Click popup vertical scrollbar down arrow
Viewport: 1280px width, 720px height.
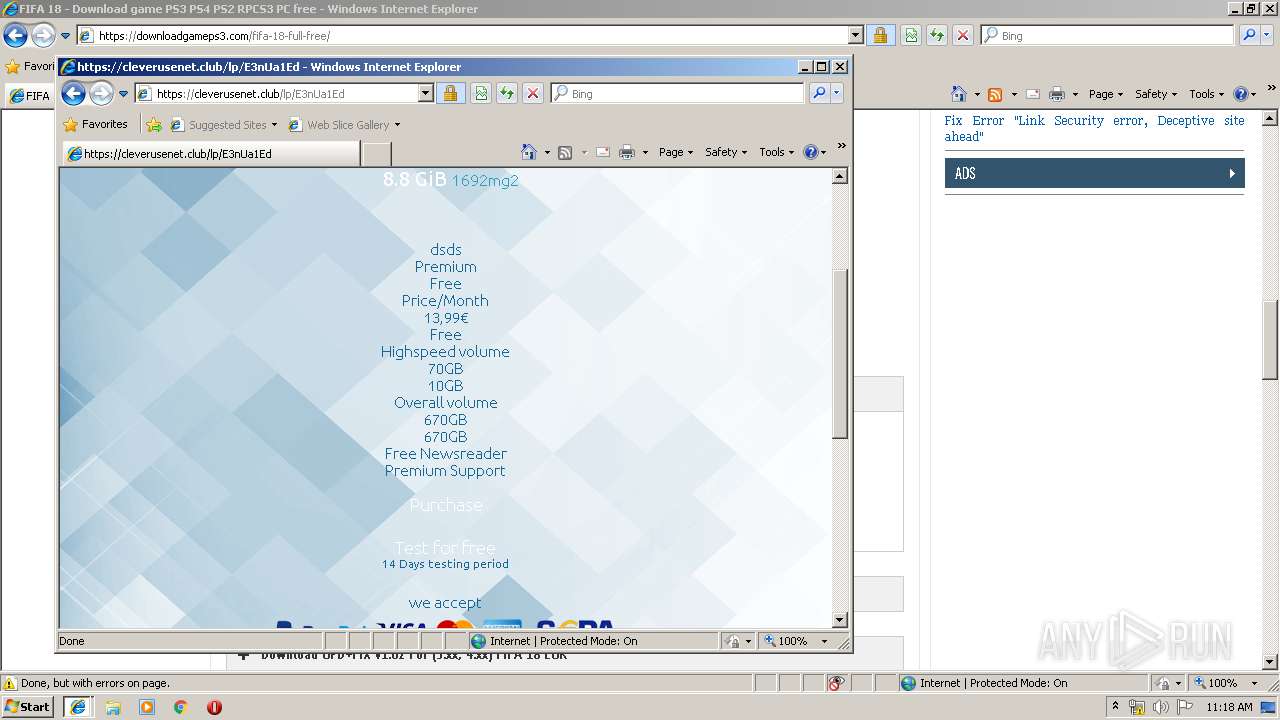(840, 620)
